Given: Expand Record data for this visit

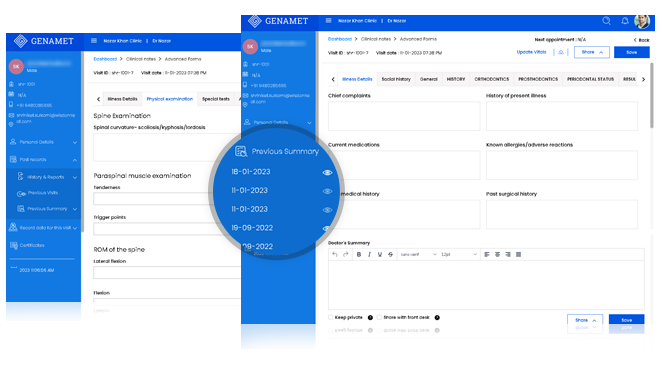Looking at the screenshot, I should click(x=43, y=228).
